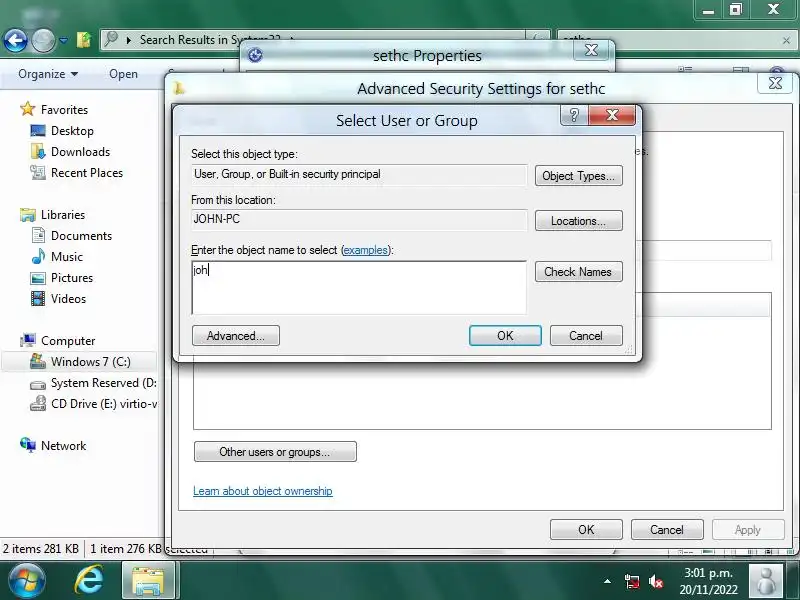Screen dimensions: 800x600
Task: Close the sethc Properties window
Action: tap(591, 50)
